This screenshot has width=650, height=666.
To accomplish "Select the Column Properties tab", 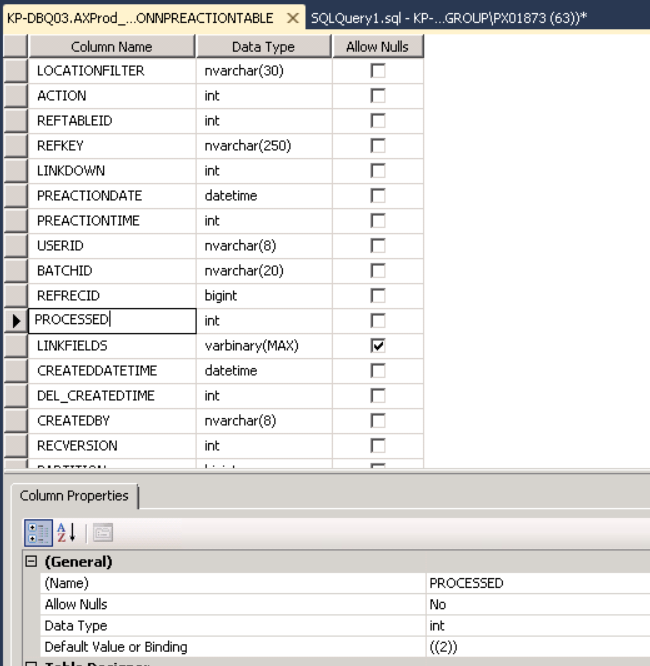I will click(x=75, y=496).
